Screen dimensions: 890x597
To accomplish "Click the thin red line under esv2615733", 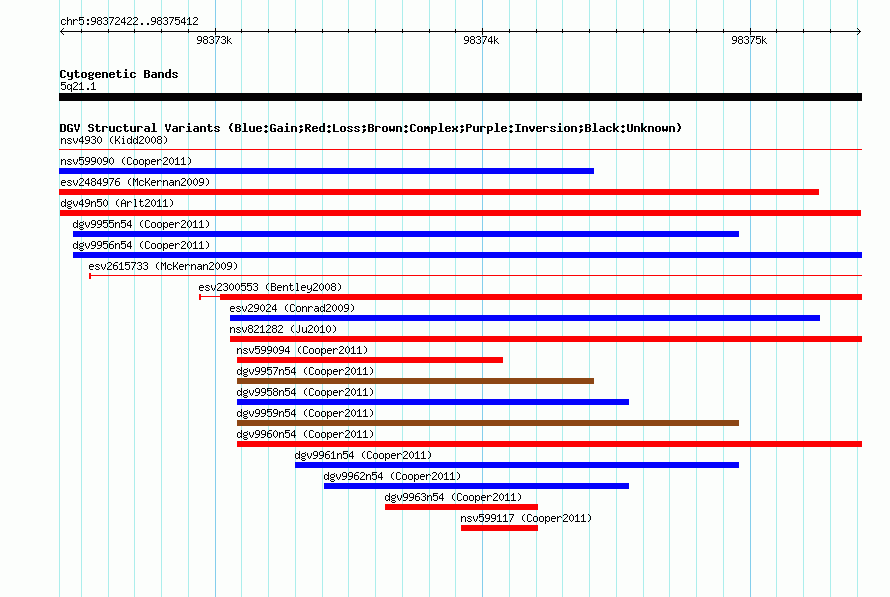I will pos(476,276).
